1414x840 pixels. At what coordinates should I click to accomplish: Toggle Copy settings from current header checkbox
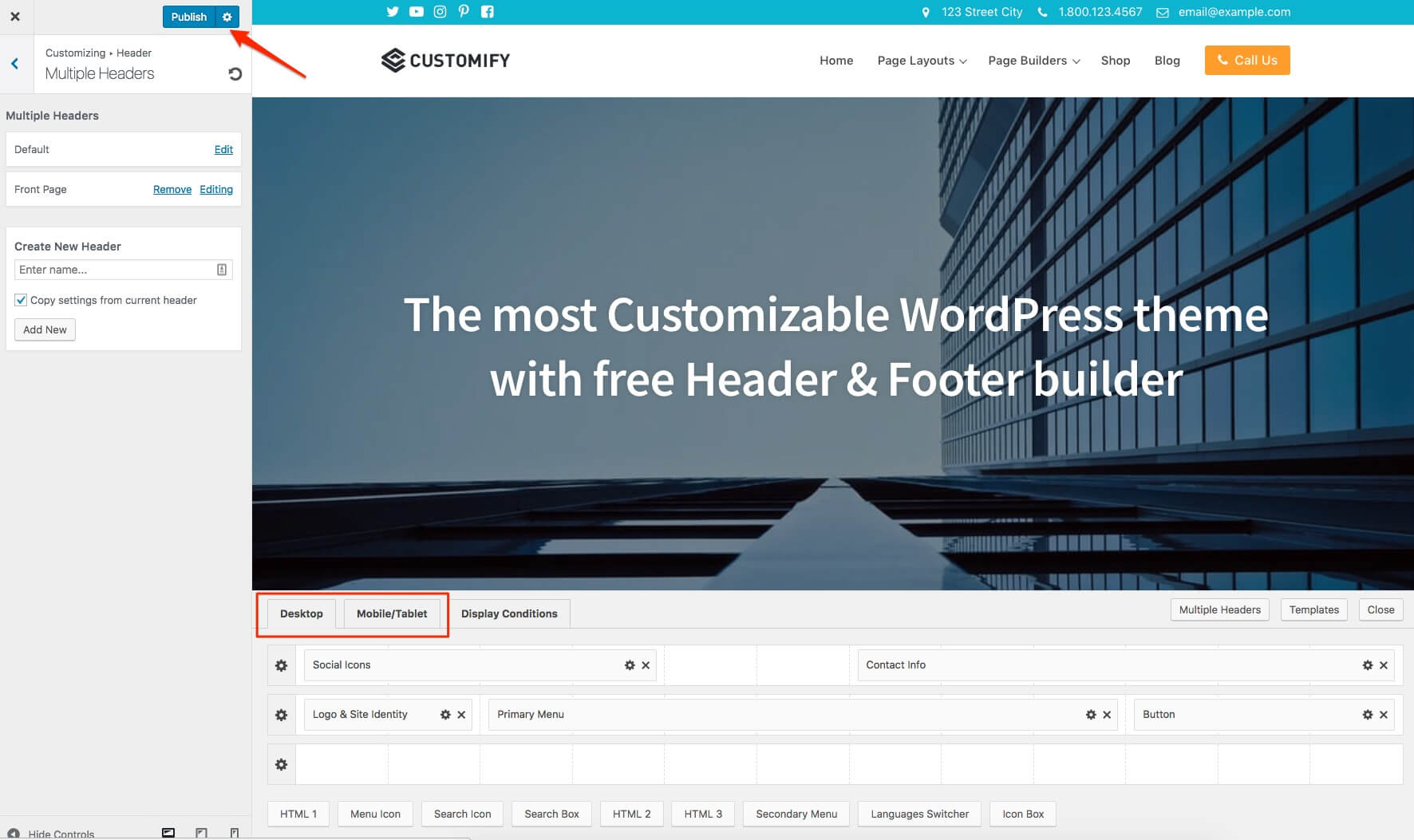pyautogui.click(x=21, y=300)
